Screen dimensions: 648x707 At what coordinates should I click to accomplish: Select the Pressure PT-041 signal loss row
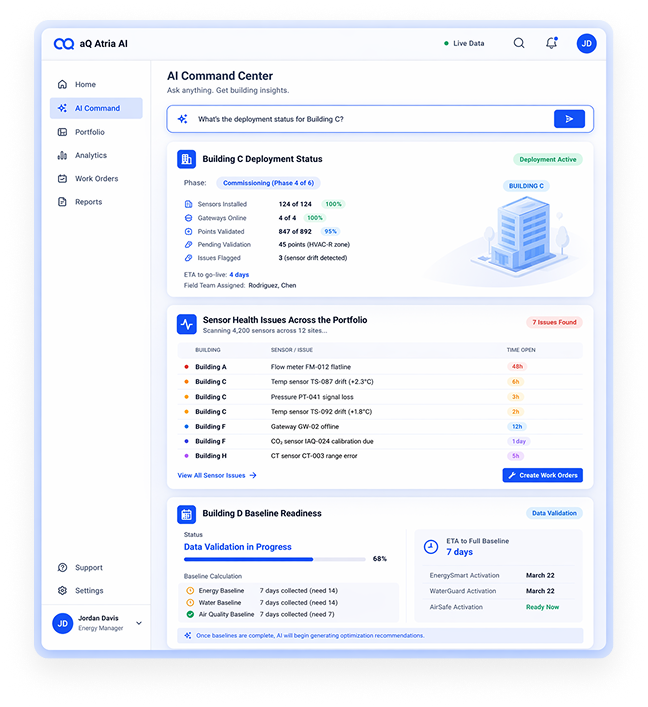(380, 397)
